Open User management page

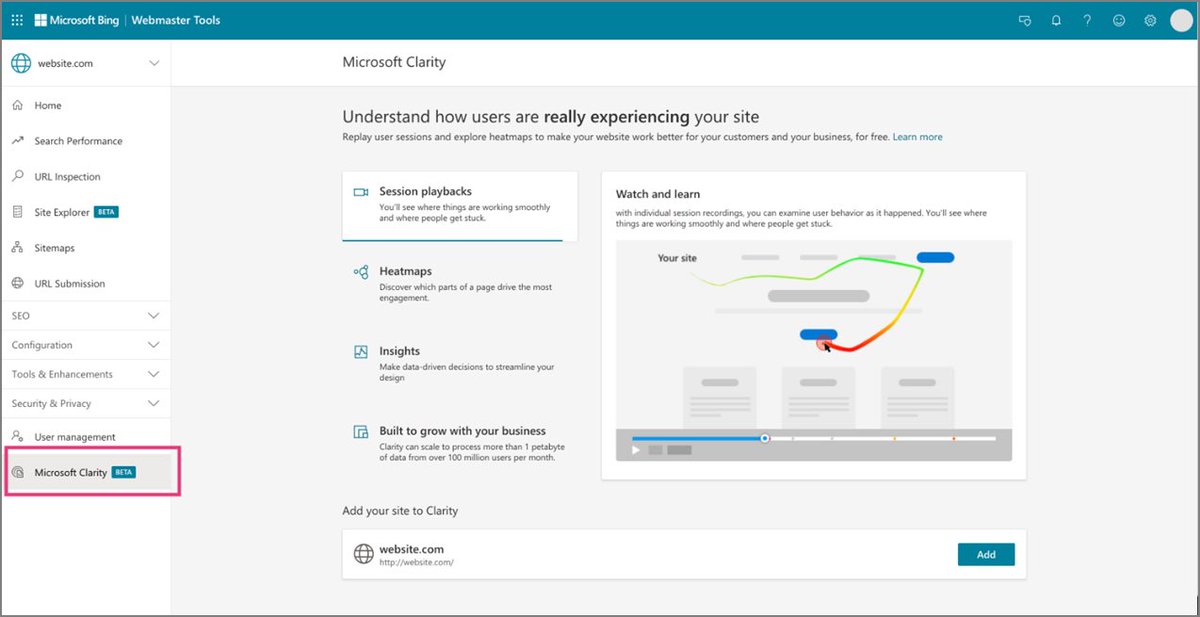(x=86, y=437)
